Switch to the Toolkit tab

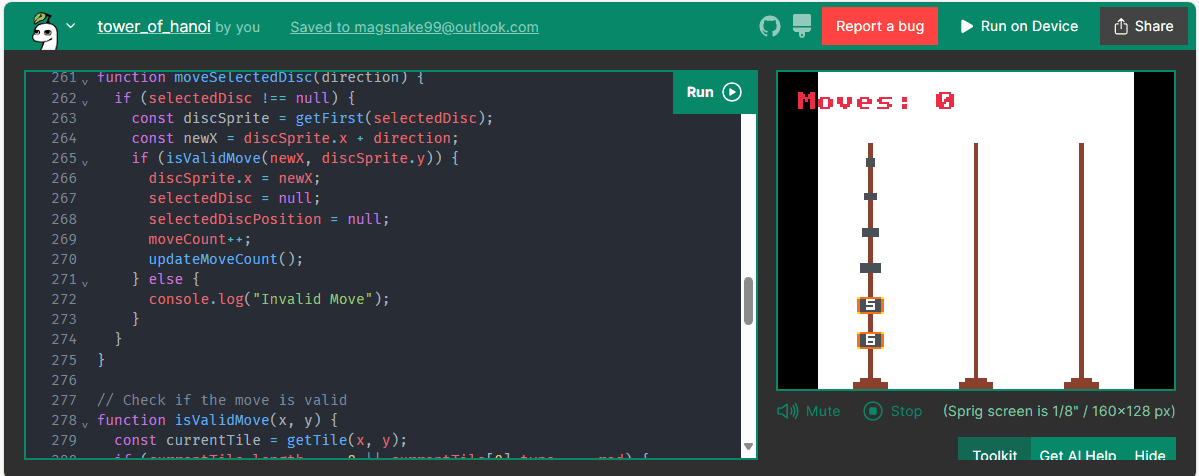[x=994, y=456]
